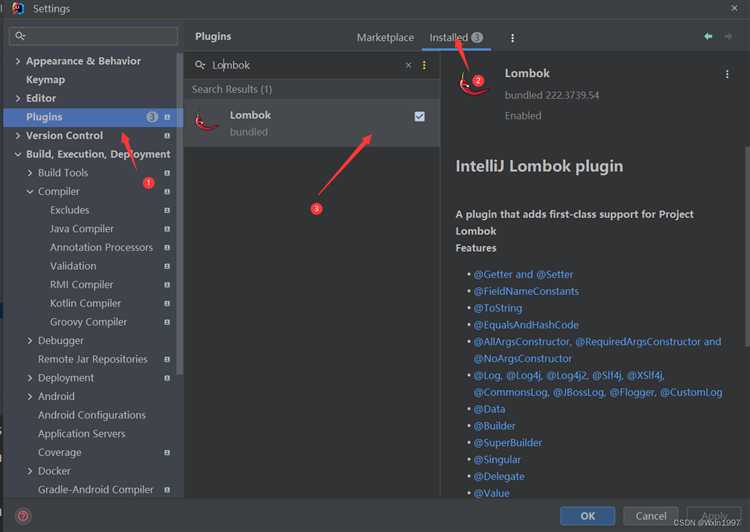Open Coverage settings

coord(60,453)
